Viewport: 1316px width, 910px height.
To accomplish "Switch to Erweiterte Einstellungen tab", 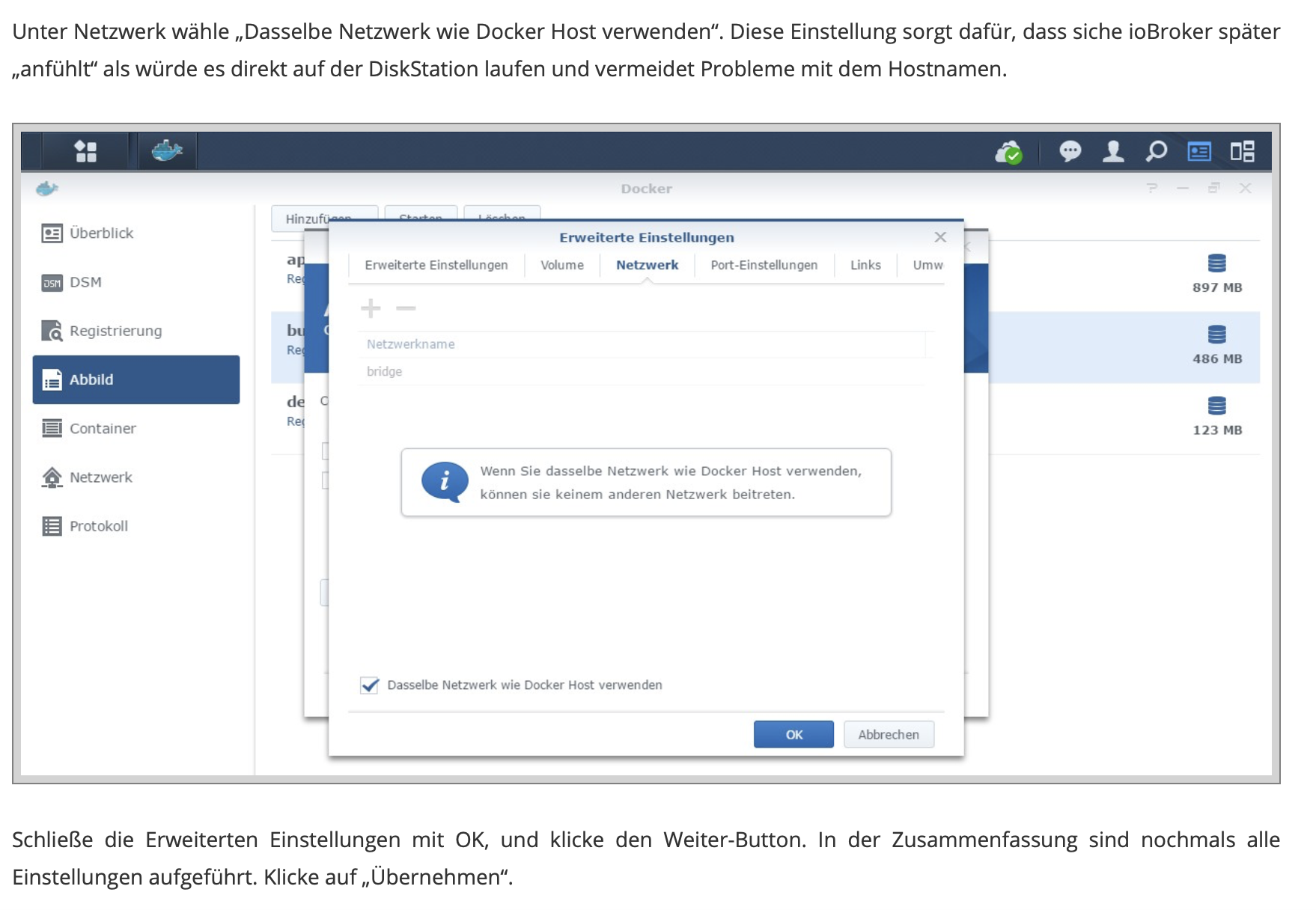I will [436, 265].
